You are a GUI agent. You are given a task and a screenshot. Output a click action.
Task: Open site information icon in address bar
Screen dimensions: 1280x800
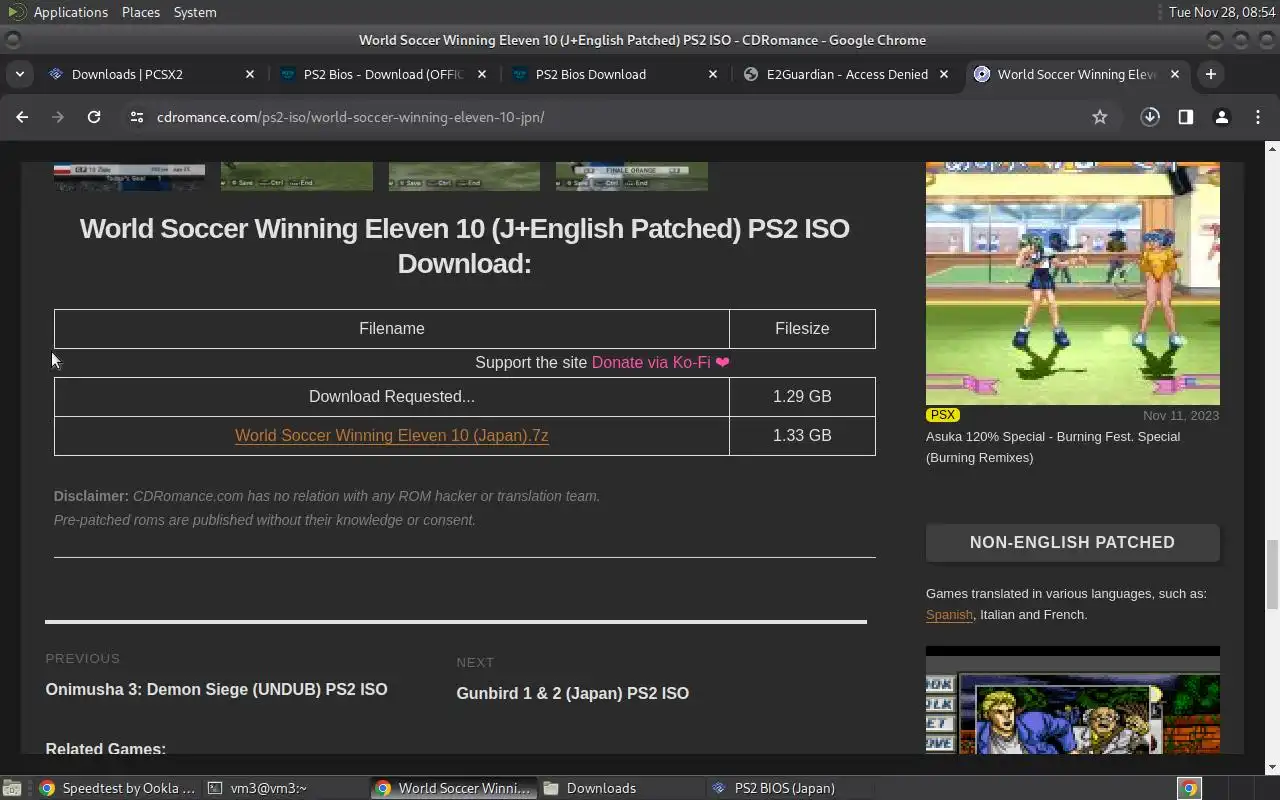point(137,117)
